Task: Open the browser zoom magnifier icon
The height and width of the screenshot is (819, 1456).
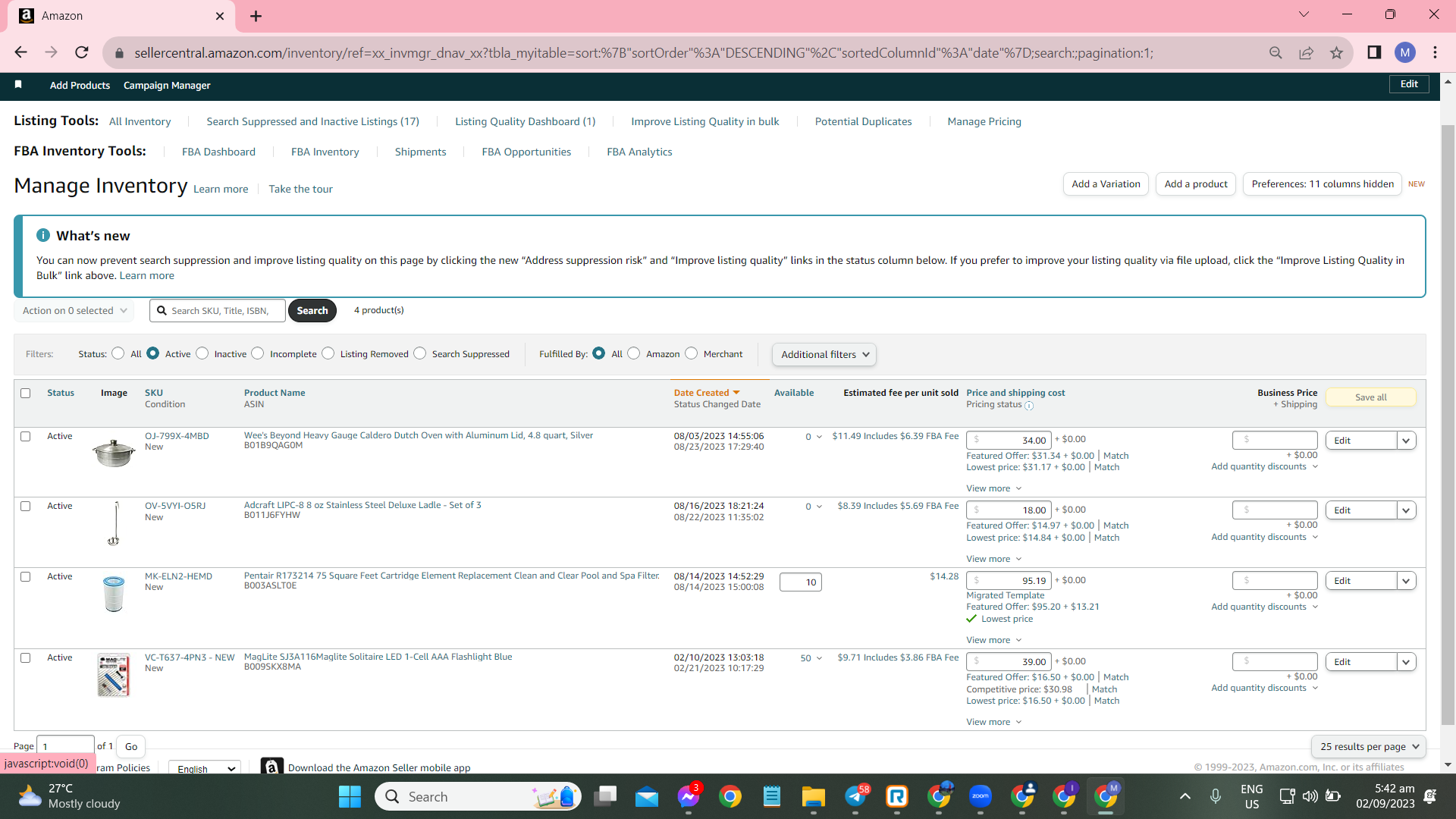Action: point(1276,52)
